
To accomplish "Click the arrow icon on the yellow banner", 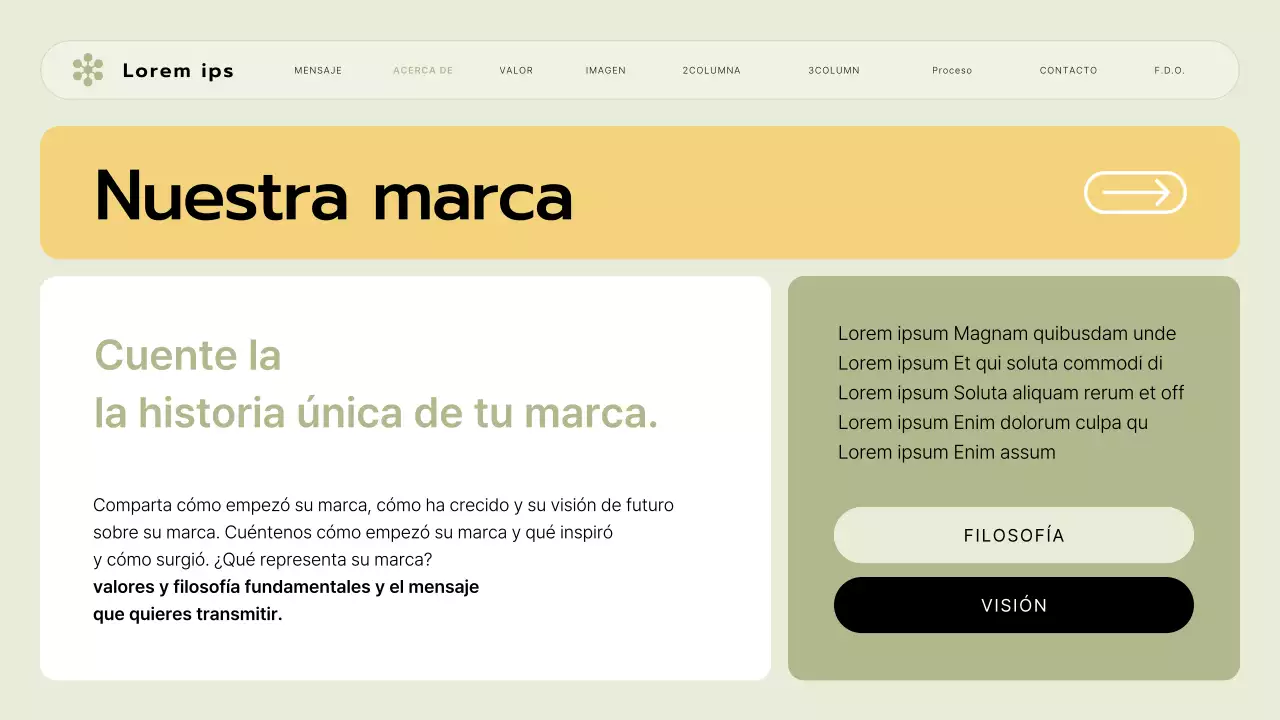I will (x=1135, y=192).
